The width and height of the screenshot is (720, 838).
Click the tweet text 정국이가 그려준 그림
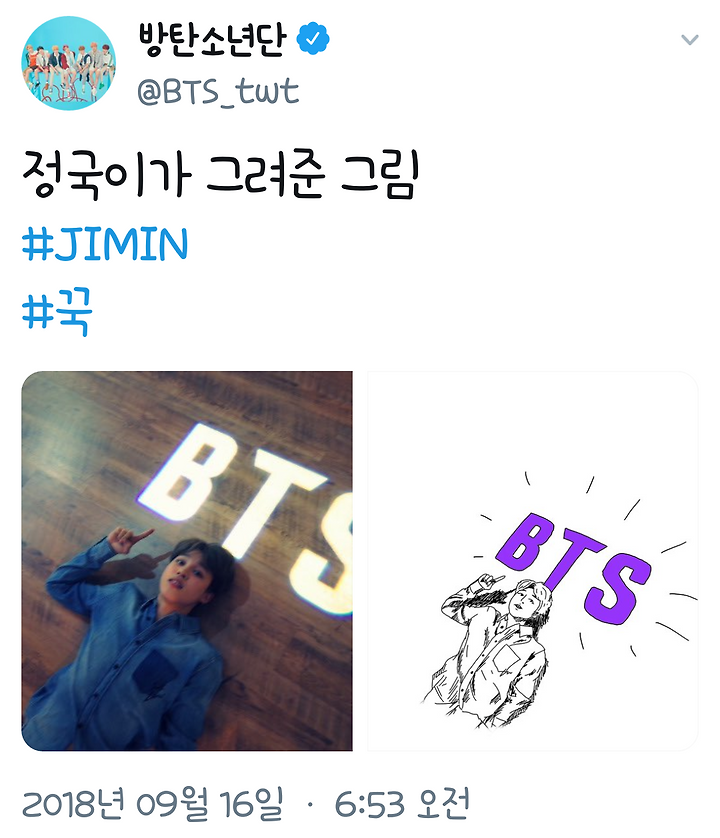pos(220,174)
